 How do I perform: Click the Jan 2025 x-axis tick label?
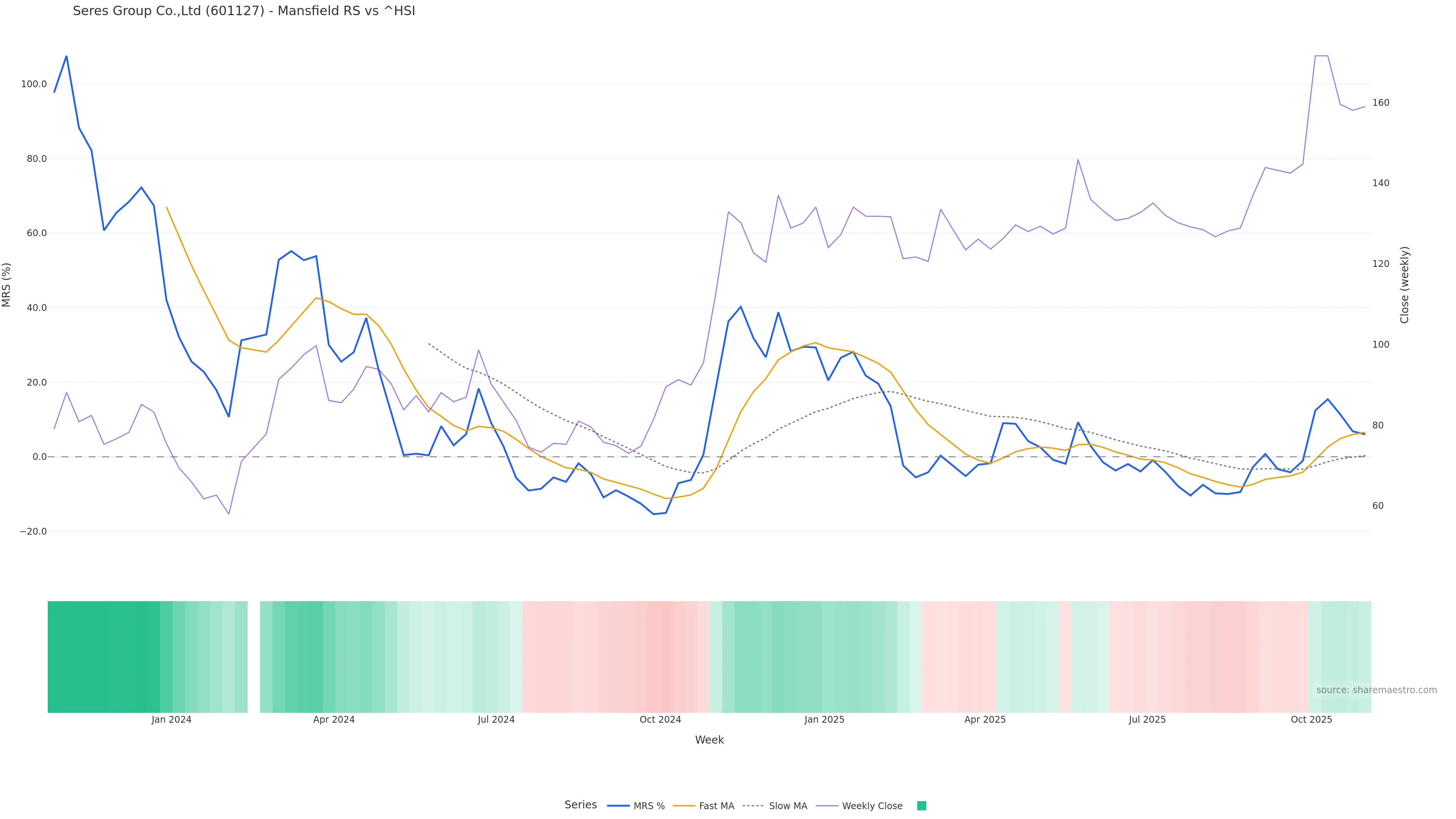coord(824,720)
